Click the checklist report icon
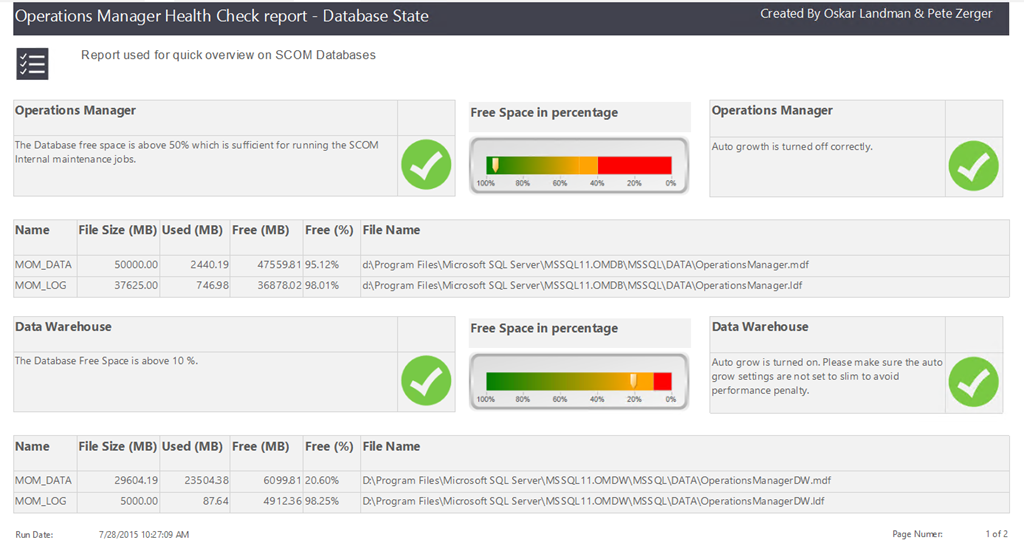Screen dimensions: 1024x557 [32, 64]
